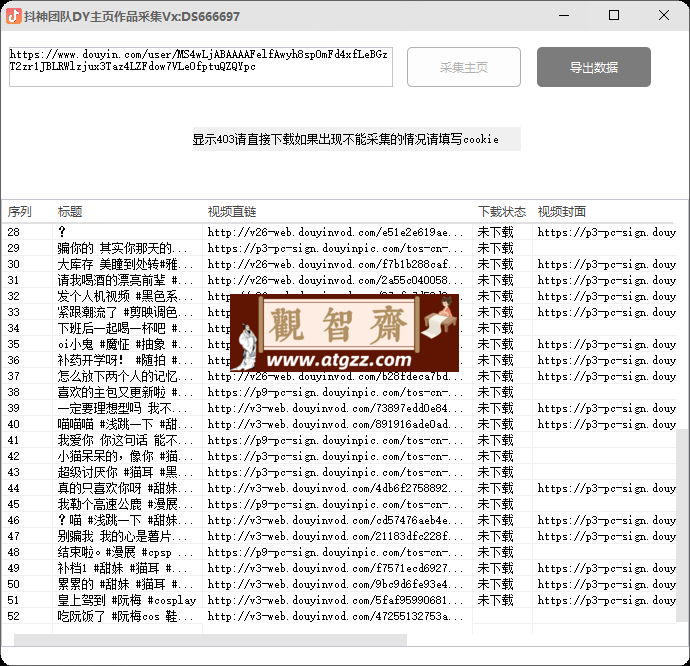Select row titled 下班后一起喝一杯吧
Viewport: 690px width, 666px height.
(x=339, y=328)
